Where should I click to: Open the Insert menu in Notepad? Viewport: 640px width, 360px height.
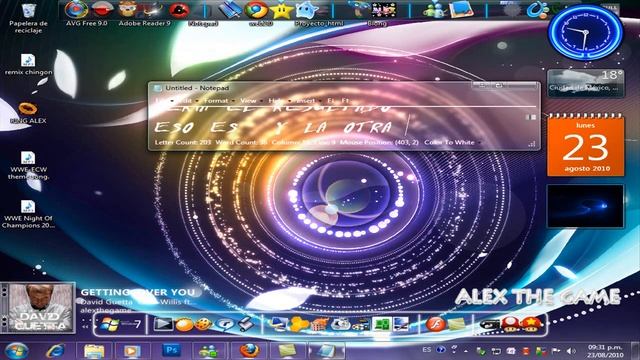click(306, 100)
